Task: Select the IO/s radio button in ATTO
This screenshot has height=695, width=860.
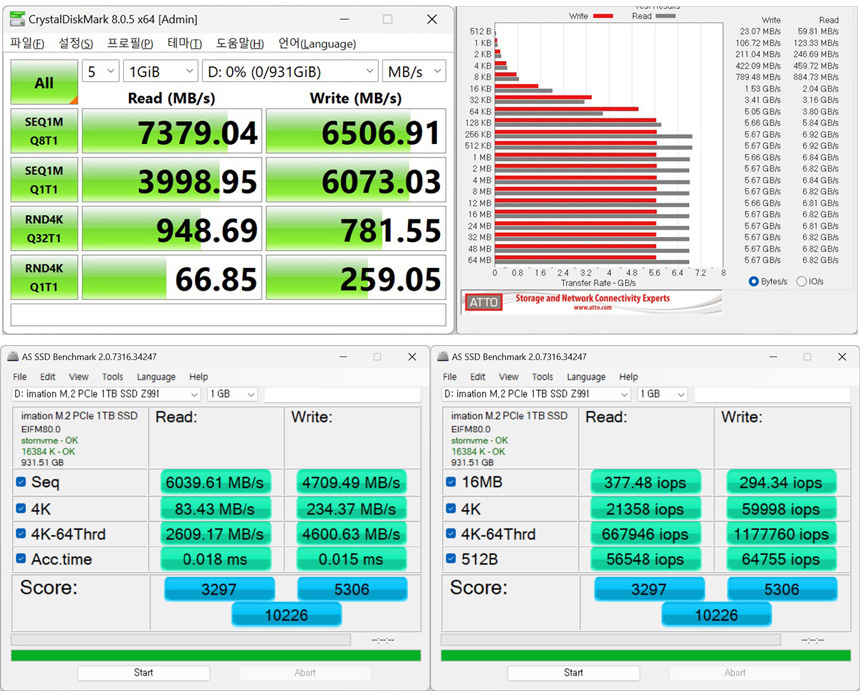Action: click(801, 281)
